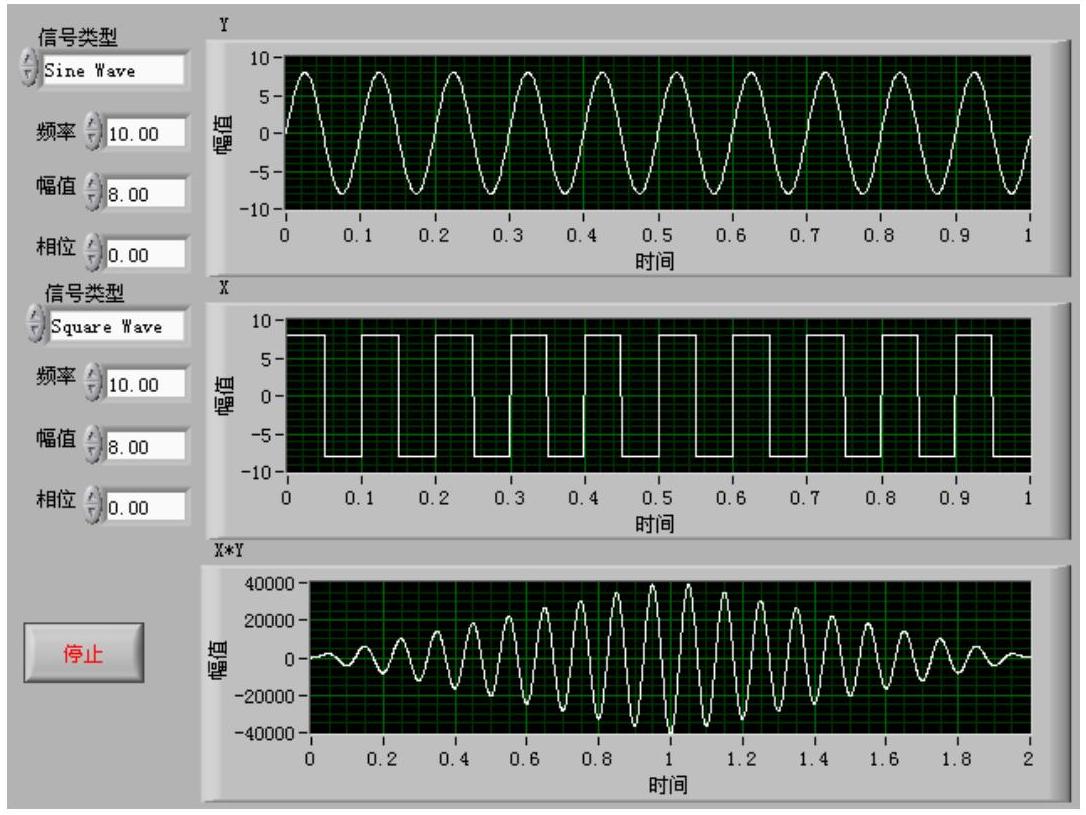1086x815 pixels.
Task: Click the 幅值 stepper in Sine Wave group
Action: 93,192
